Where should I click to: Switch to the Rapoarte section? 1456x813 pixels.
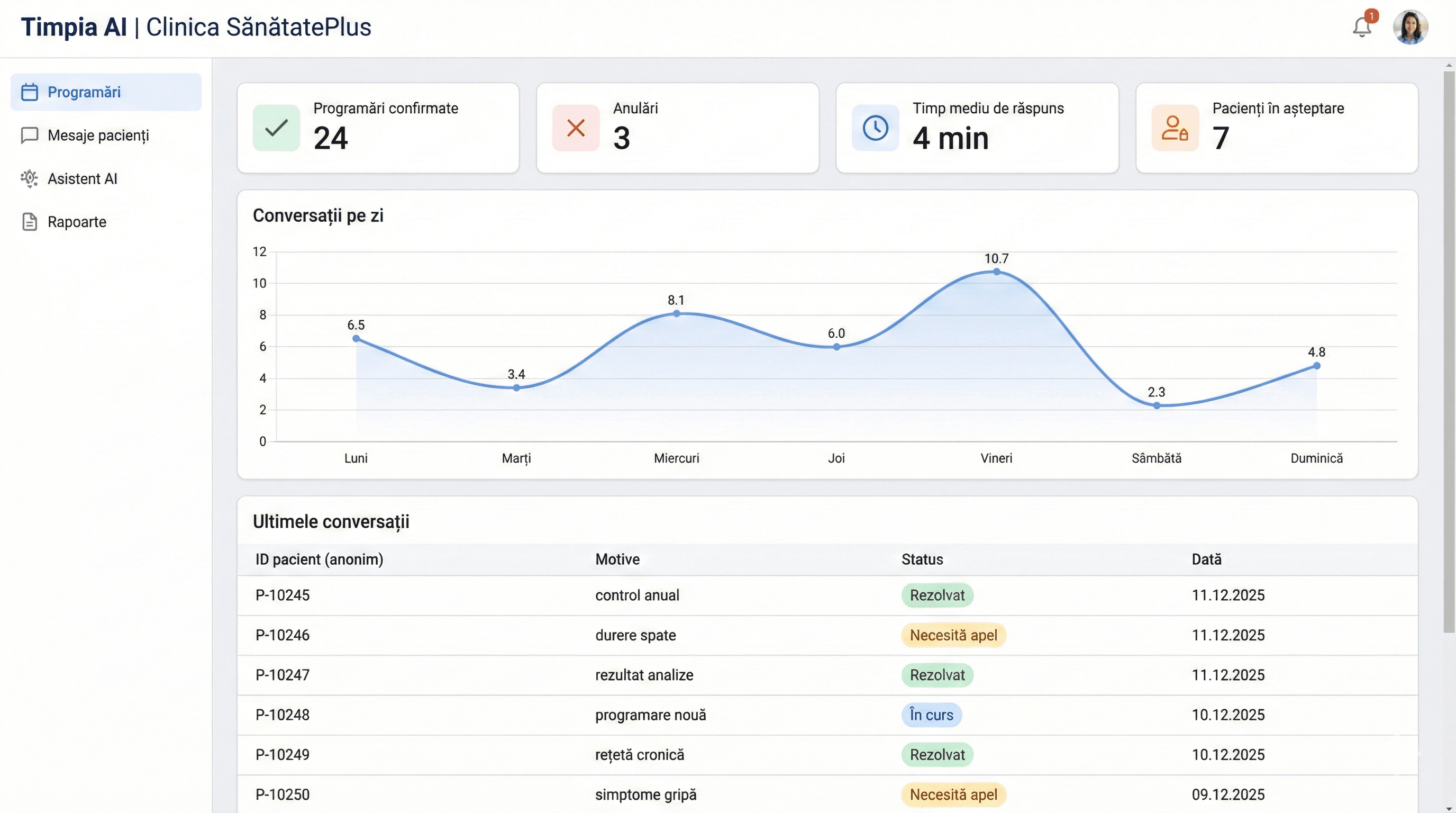point(76,222)
